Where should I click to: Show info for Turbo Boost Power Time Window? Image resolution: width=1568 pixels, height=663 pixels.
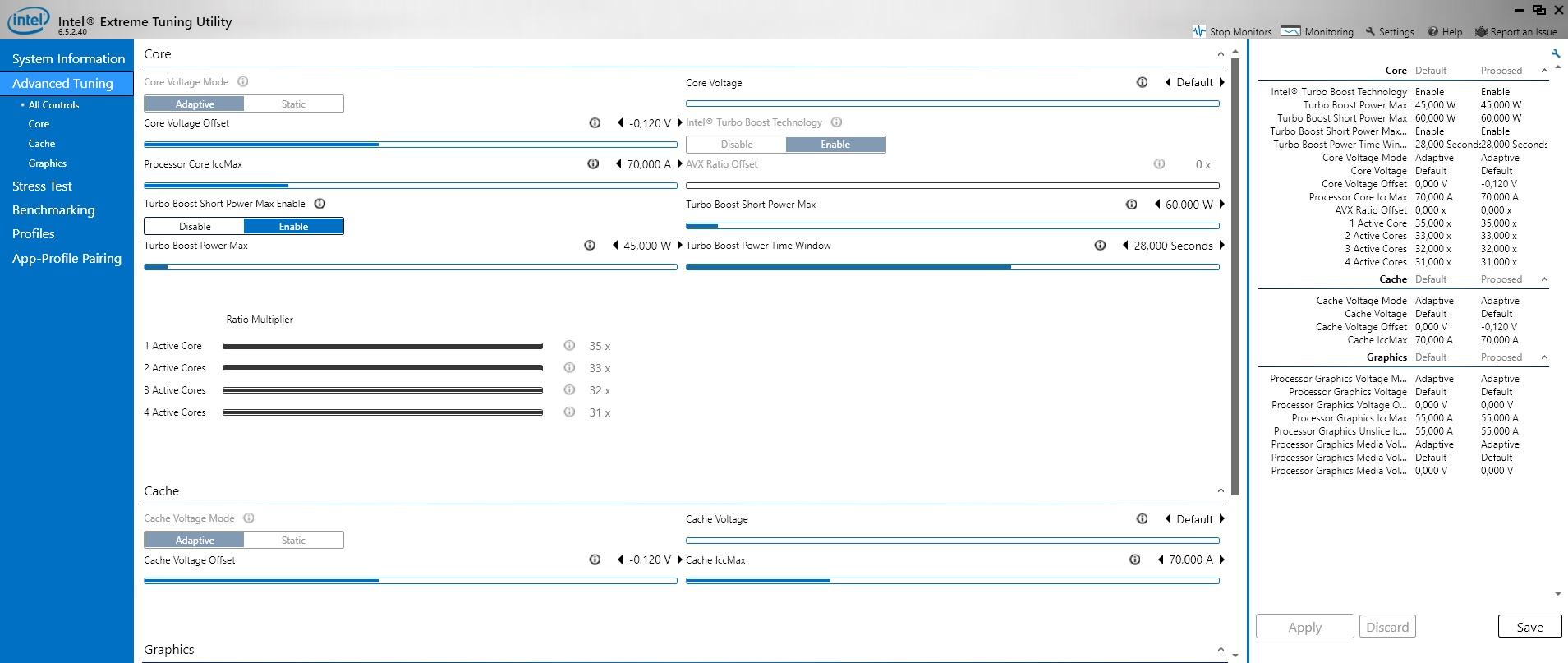coord(1100,246)
